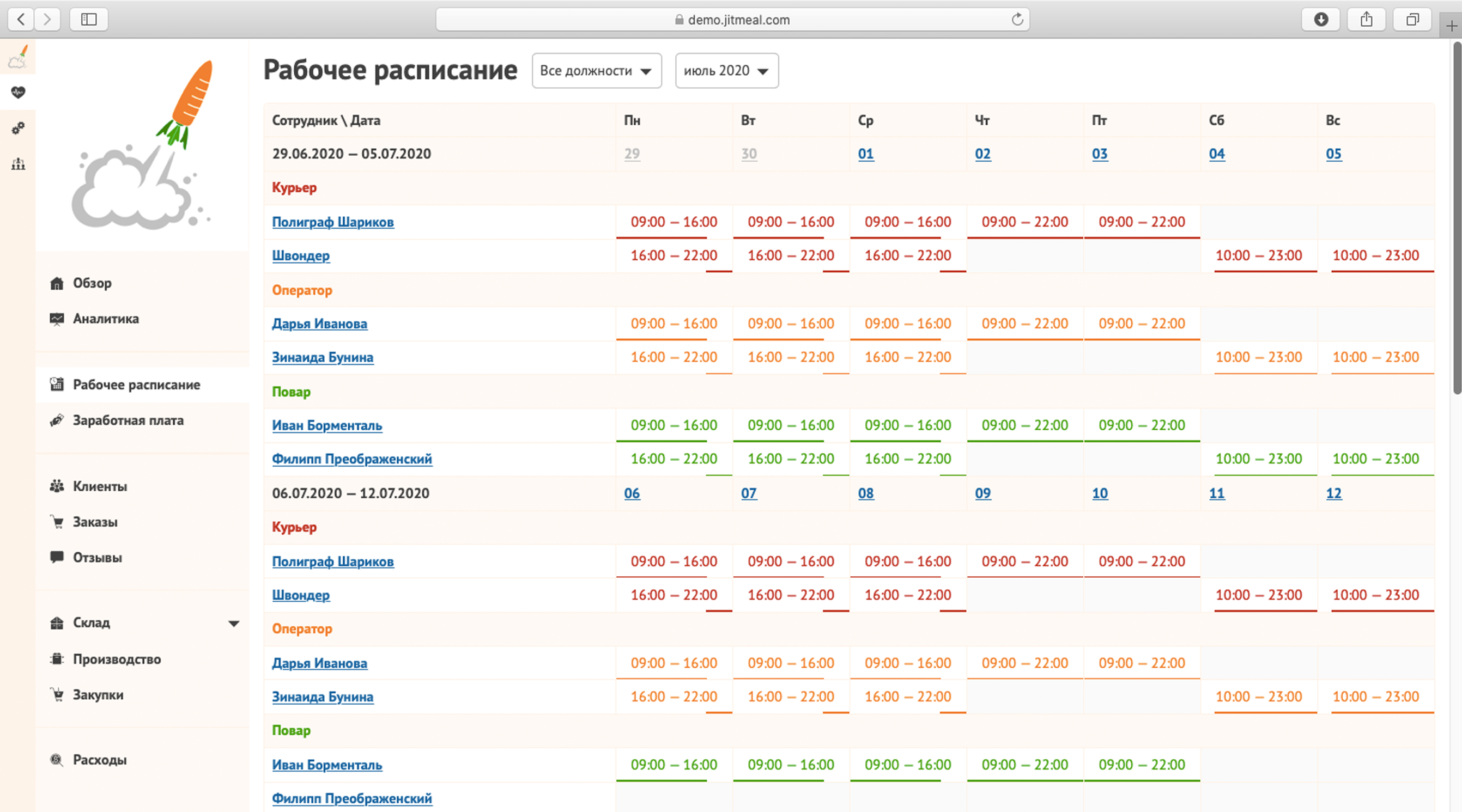Go to Аналитика menu item
This screenshot has width=1462, height=812.
106,319
